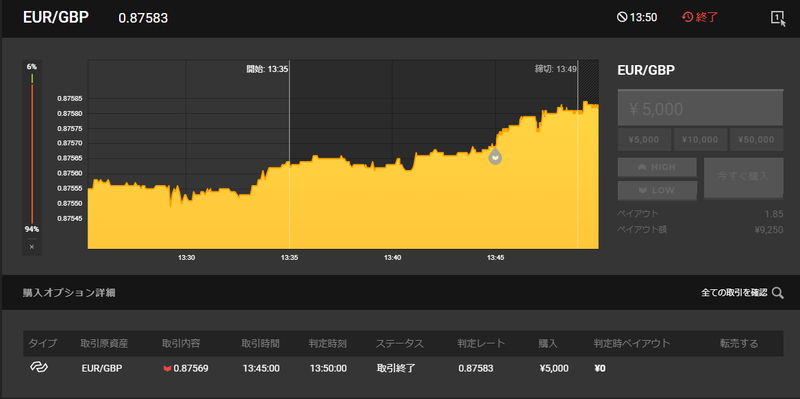Click the 判定時刻 column header
Viewport: 800px width, 399px height.
click(328, 343)
